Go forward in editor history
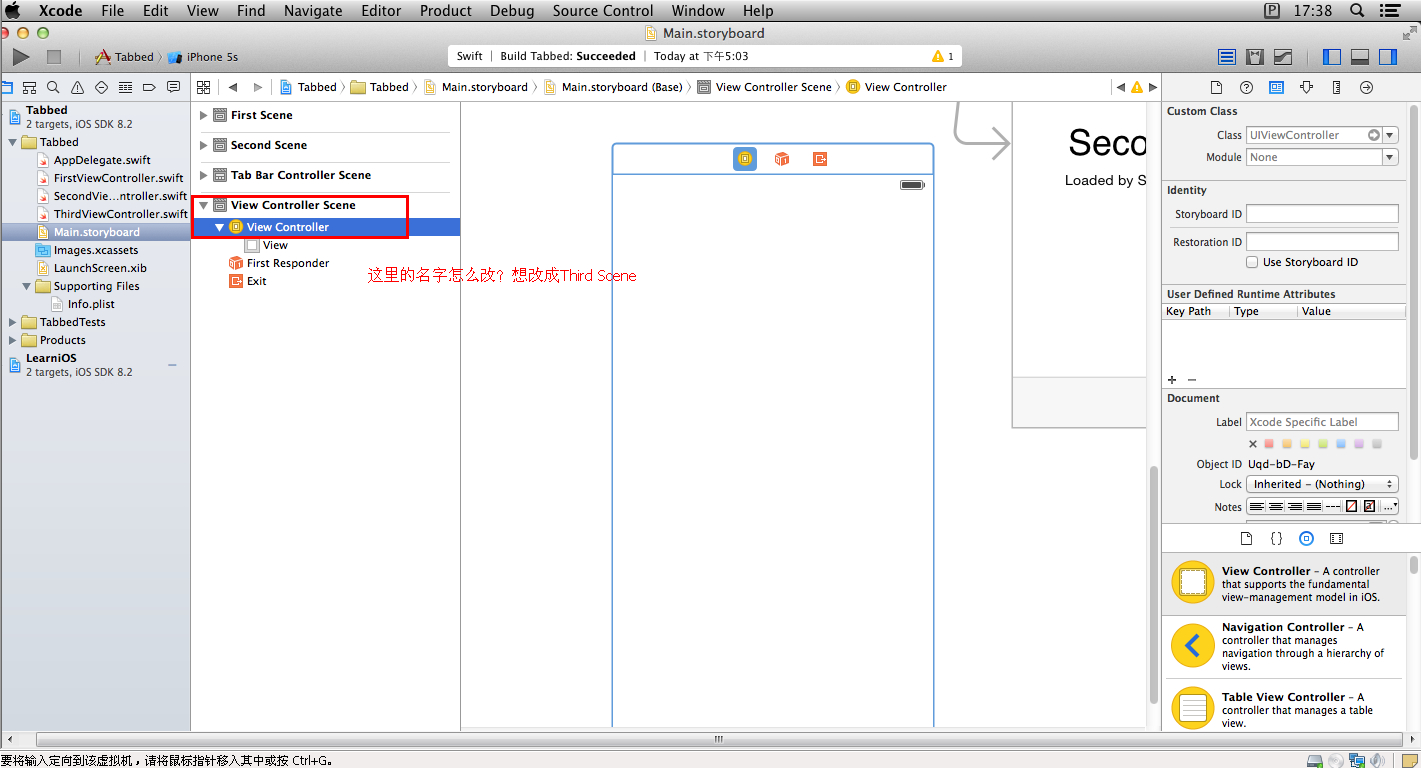 [258, 87]
